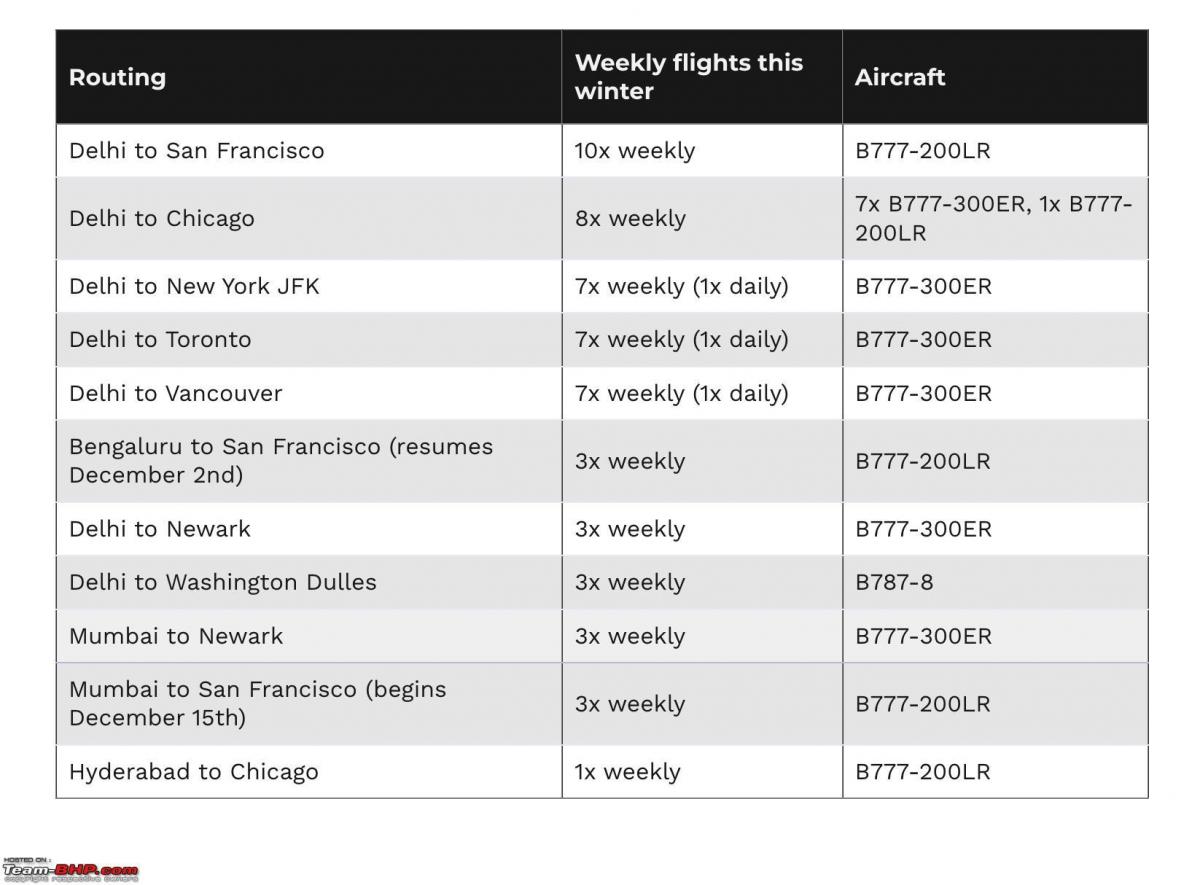Select the Aircraft column header

point(995,77)
